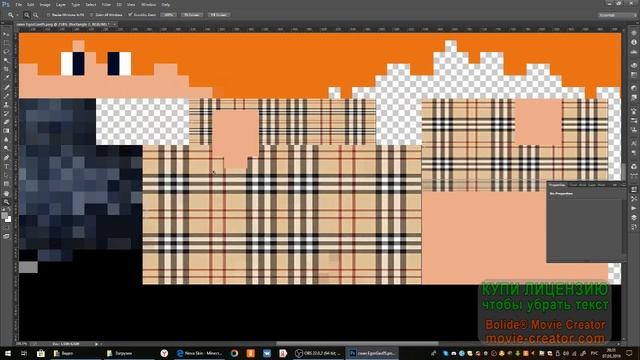This screenshot has height=360, width=640.
Task: Open the Zoom tool preset picker arrow
Action: (17, 15)
